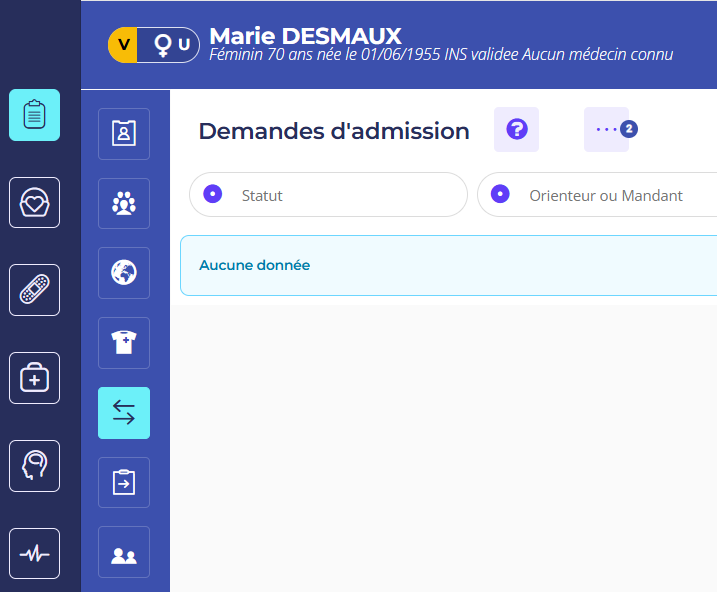This screenshot has width=717, height=592.
Task: Open the bandage wound care section
Action: coord(34,290)
